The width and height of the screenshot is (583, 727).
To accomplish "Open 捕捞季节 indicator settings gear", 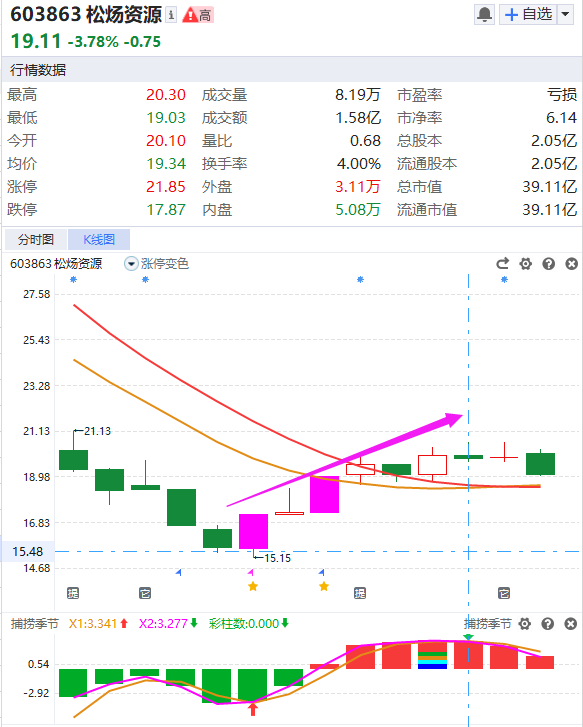I will point(525,624).
